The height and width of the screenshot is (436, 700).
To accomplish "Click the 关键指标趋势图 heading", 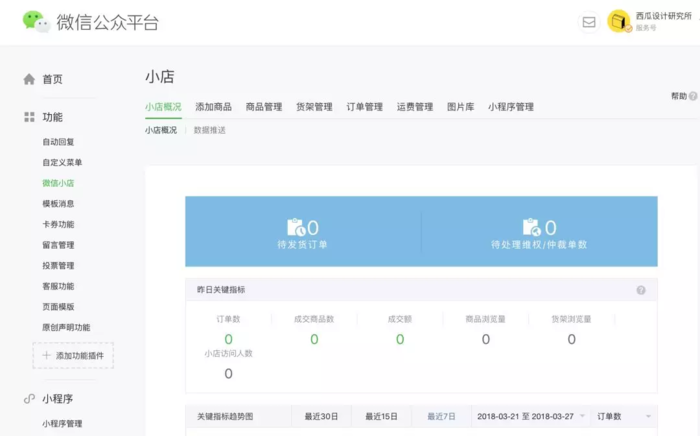I will 225,416.
